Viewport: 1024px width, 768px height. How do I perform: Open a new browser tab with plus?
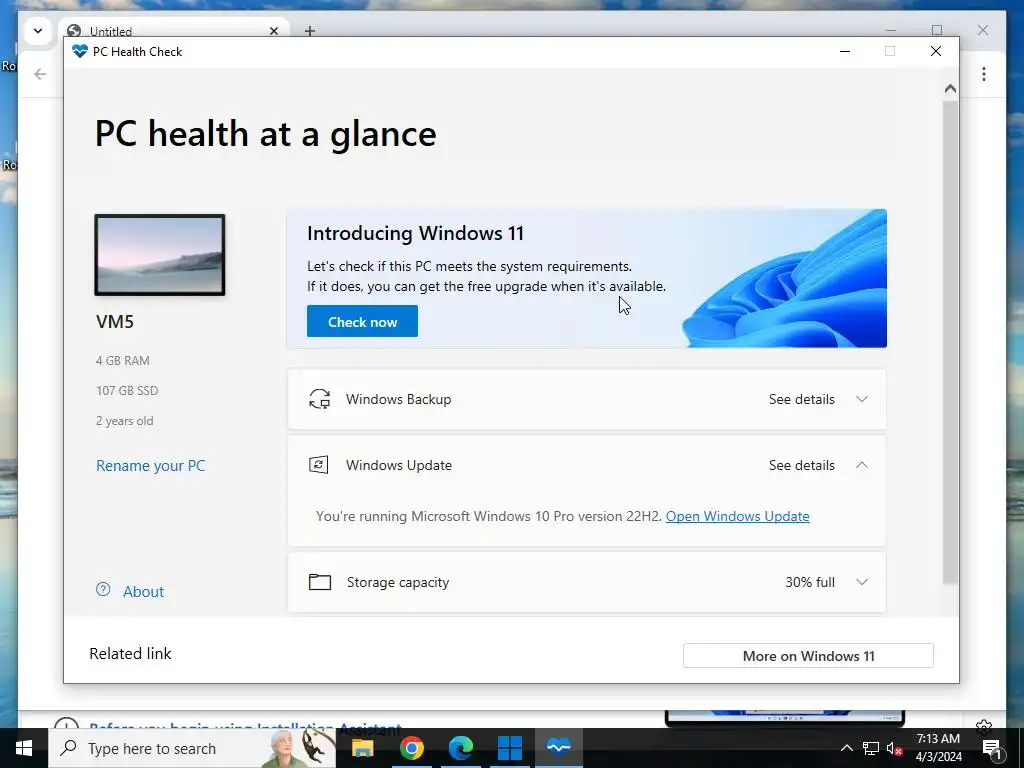click(x=310, y=31)
